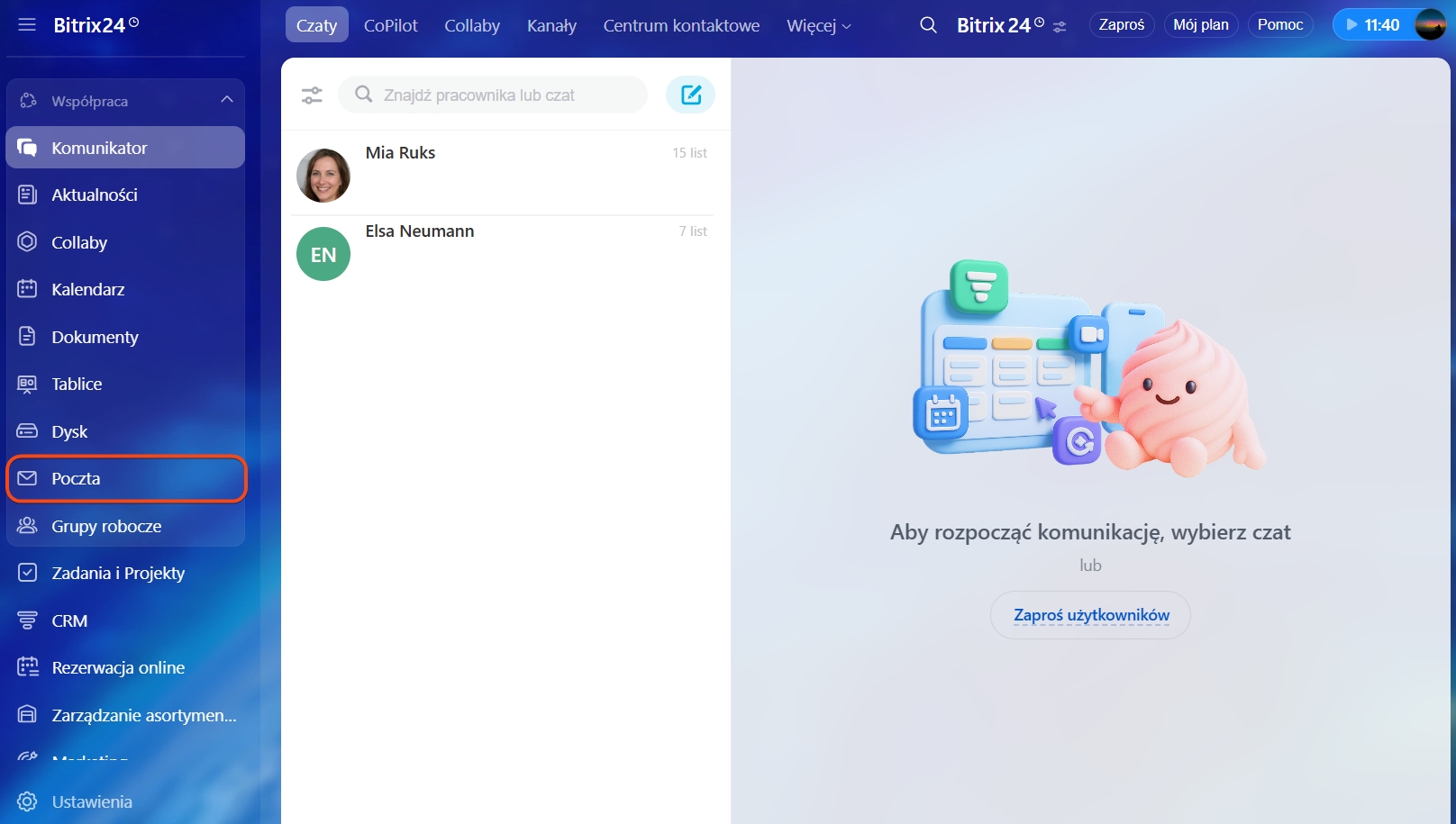Image resolution: width=1456 pixels, height=824 pixels.
Task: Open Grupy robocze from the sidebar
Action: (125, 526)
